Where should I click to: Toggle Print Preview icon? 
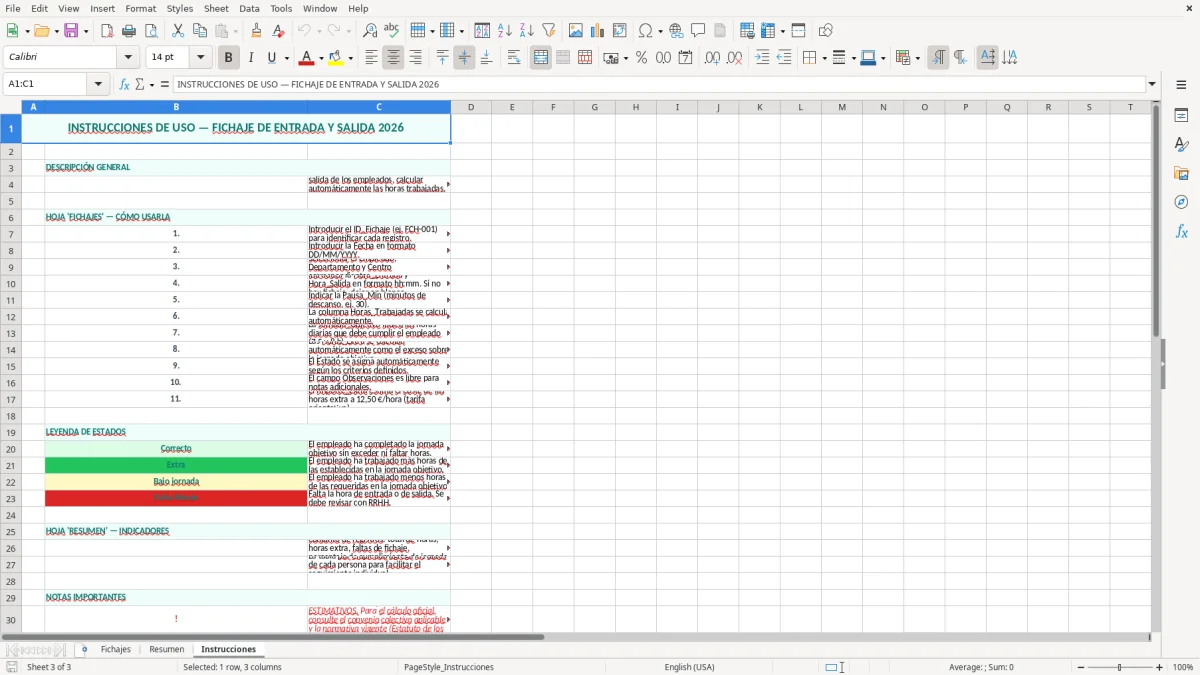point(151,31)
